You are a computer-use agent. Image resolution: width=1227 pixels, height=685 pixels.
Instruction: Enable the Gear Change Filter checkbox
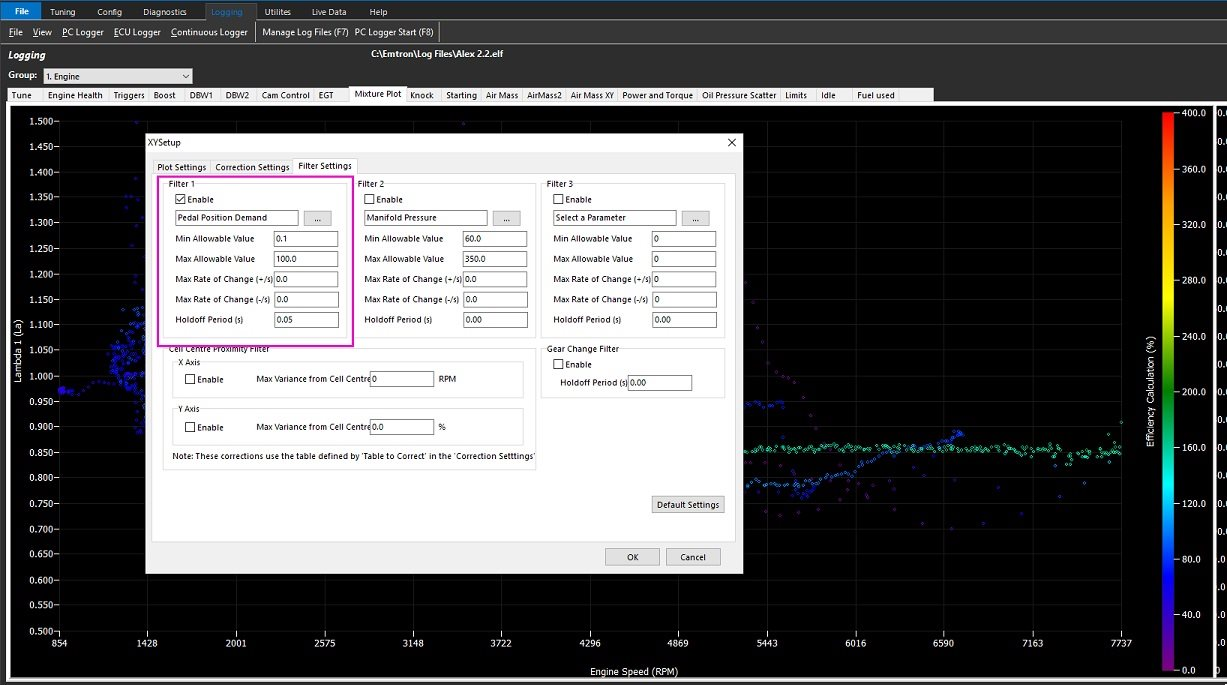[558, 365]
